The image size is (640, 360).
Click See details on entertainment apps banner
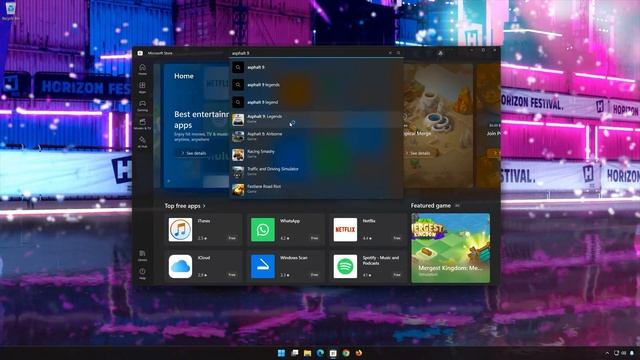point(194,153)
